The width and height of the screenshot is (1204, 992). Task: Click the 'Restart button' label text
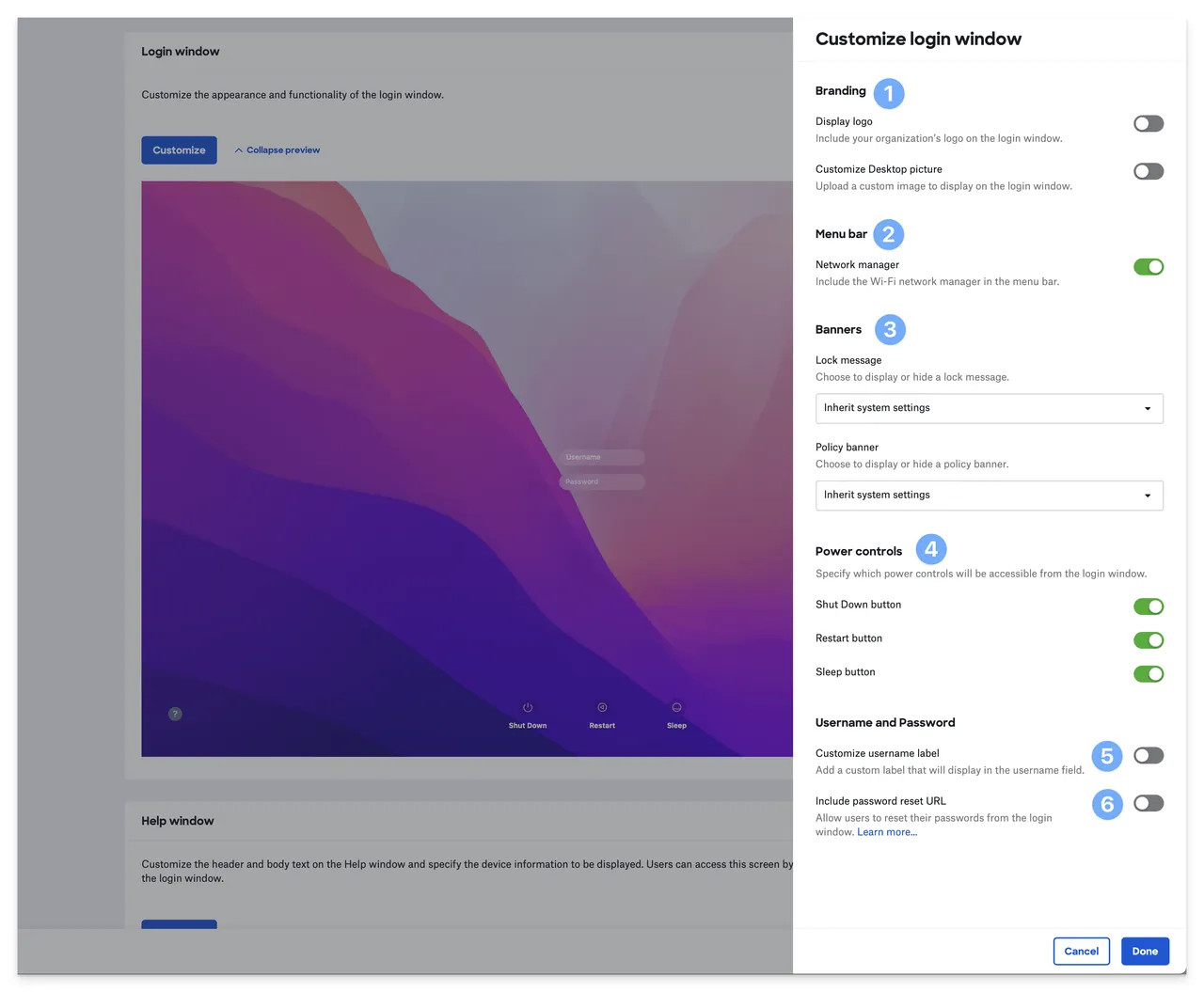(848, 638)
